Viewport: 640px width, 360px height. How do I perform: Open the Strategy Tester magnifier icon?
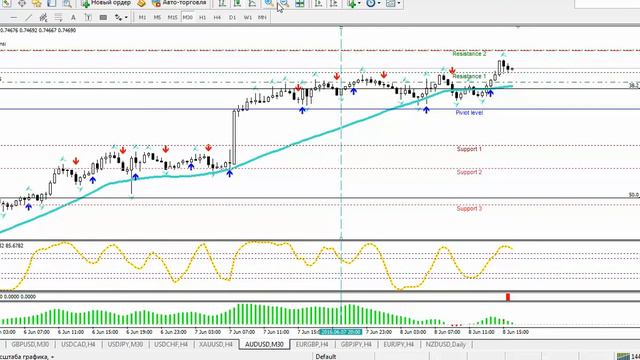point(67,3)
